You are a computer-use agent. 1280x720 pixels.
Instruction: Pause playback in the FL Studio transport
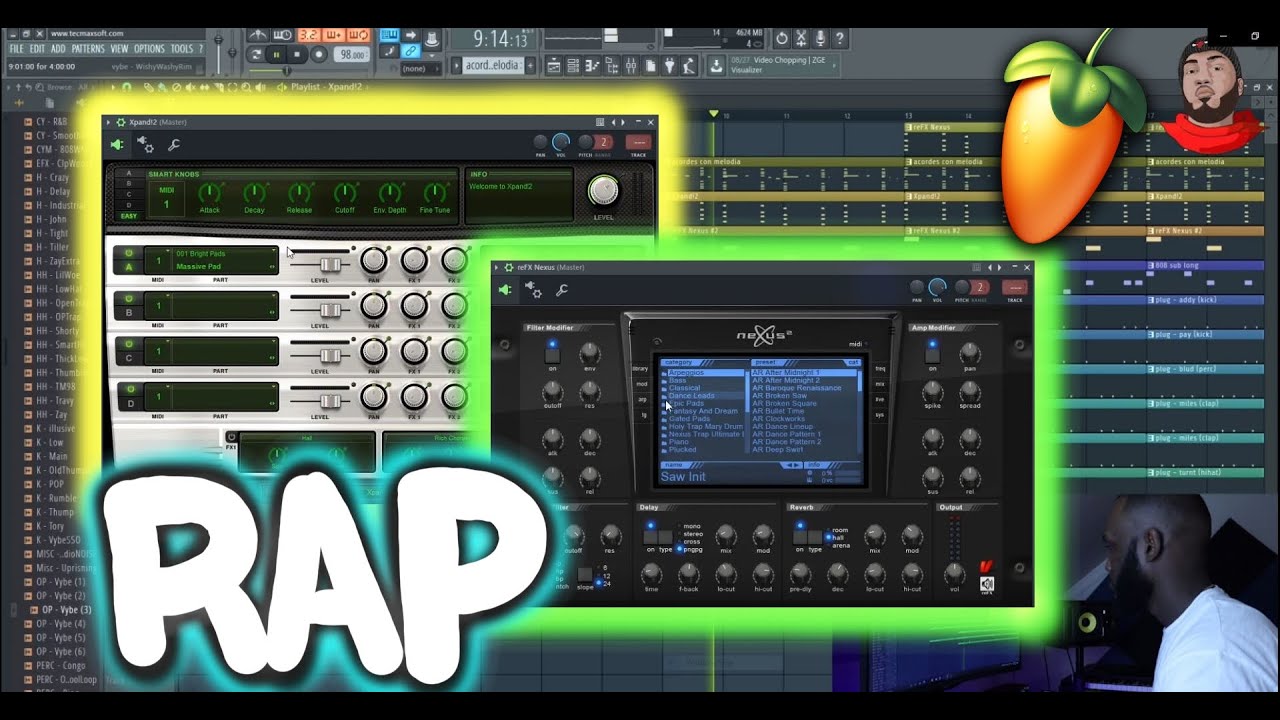(276, 54)
